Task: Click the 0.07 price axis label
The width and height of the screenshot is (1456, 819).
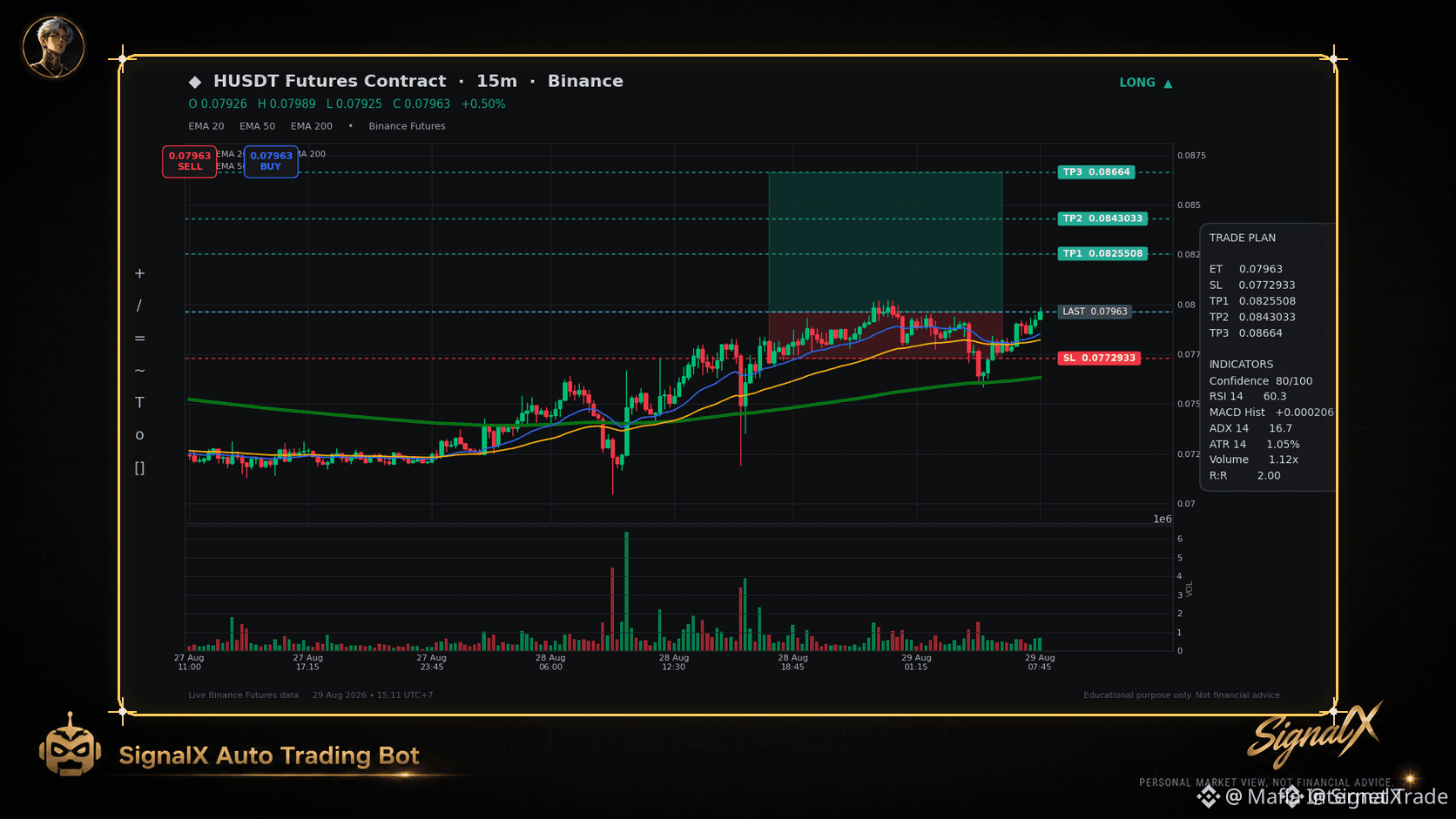Action: click(1186, 503)
